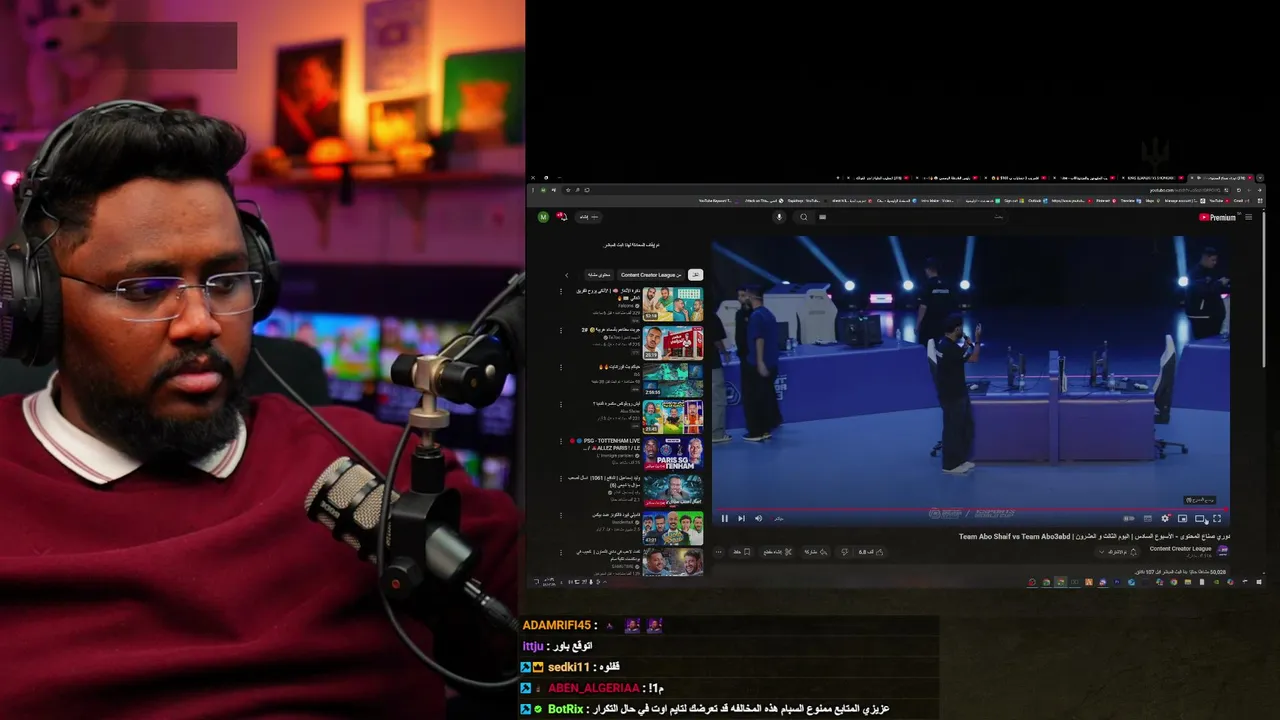Open the Translate bookmark
Viewport: 1280px width, 720px height.
coord(1130,201)
